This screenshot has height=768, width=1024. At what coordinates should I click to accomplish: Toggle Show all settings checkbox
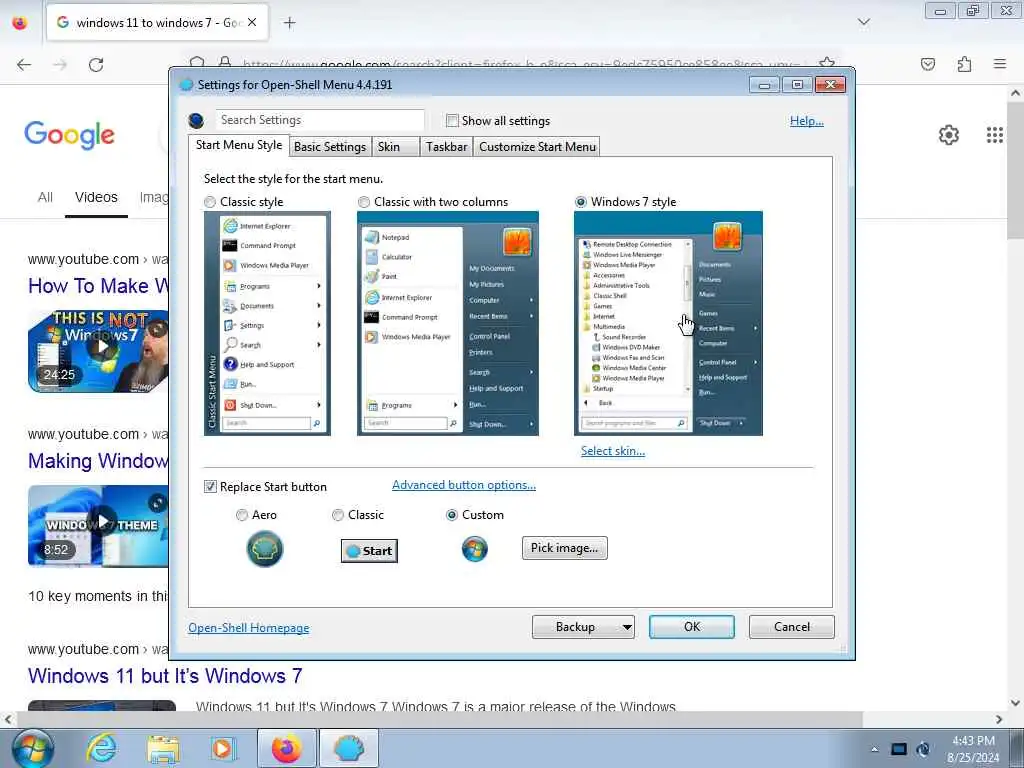tap(452, 121)
